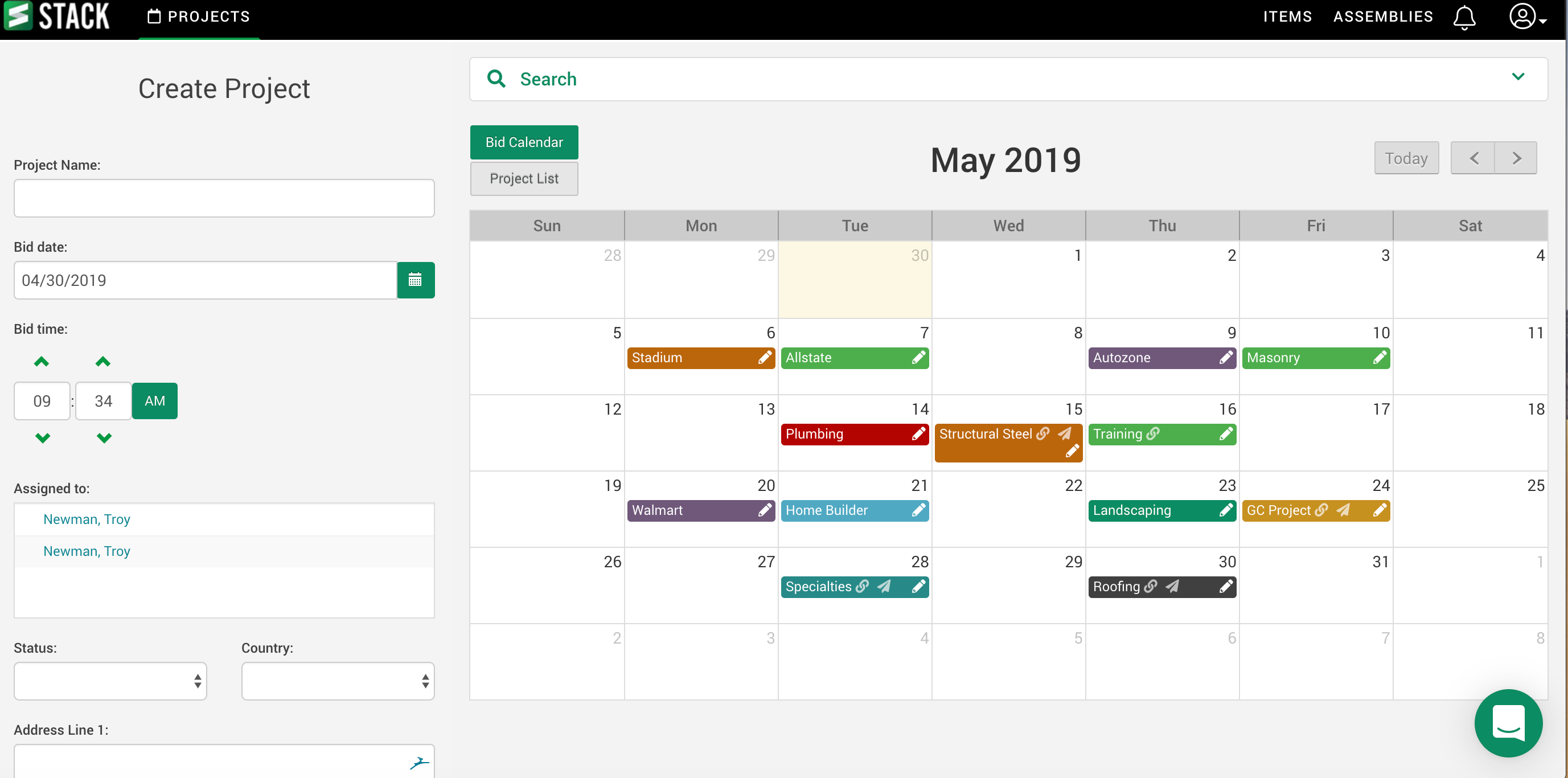Decrease the bid minutes with down arrow
This screenshot has height=778, width=1568.
click(x=104, y=438)
